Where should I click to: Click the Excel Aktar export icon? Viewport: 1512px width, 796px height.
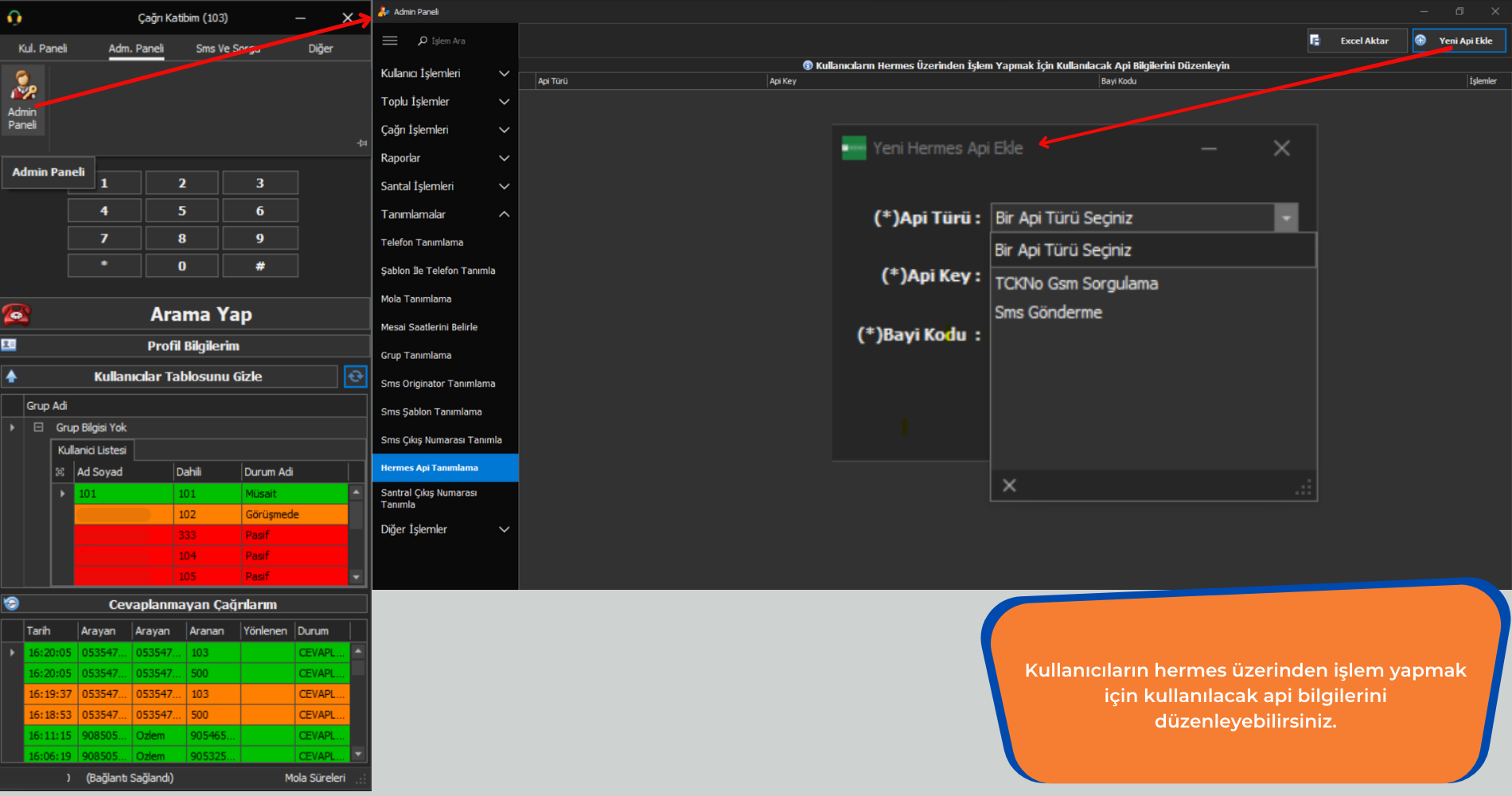(x=1315, y=41)
